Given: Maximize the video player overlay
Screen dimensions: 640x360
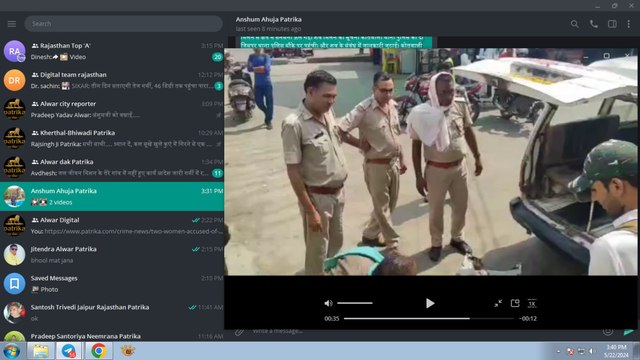Looking at the screenshot, I should 607,56.
